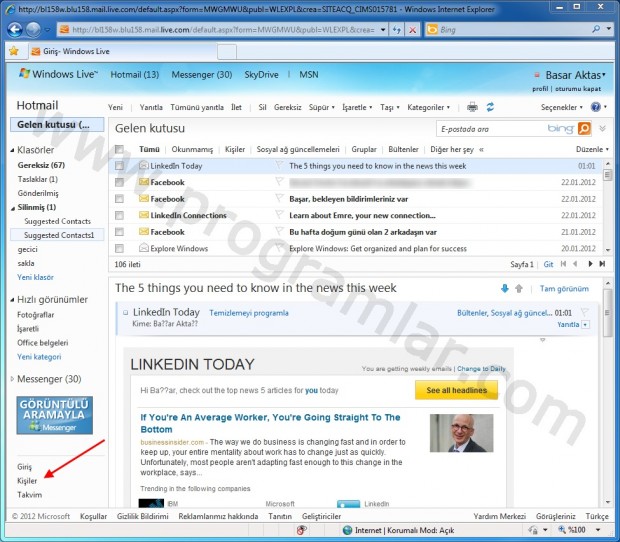Click the Windows Live logo
Viewport: 620px width, 542px height.
[58, 74]
